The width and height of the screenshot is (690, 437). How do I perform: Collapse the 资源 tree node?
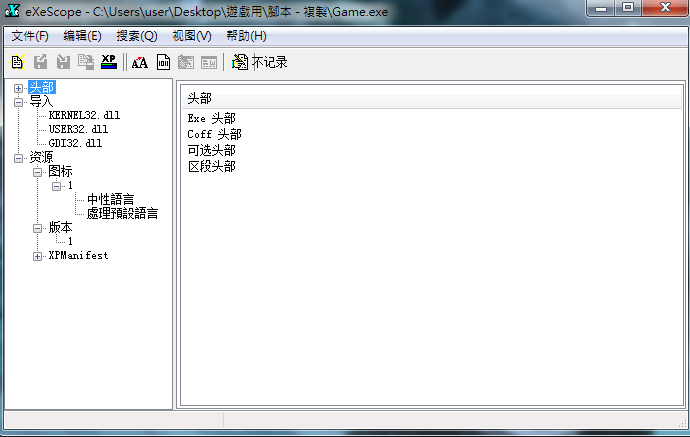[x=18, y=158]
